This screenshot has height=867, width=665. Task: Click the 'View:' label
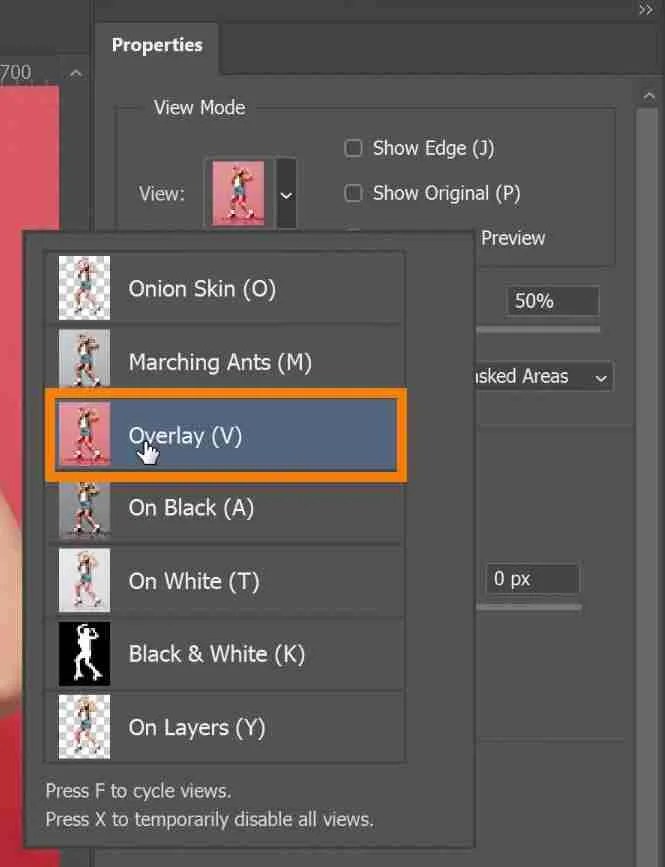tap(161, 194)
